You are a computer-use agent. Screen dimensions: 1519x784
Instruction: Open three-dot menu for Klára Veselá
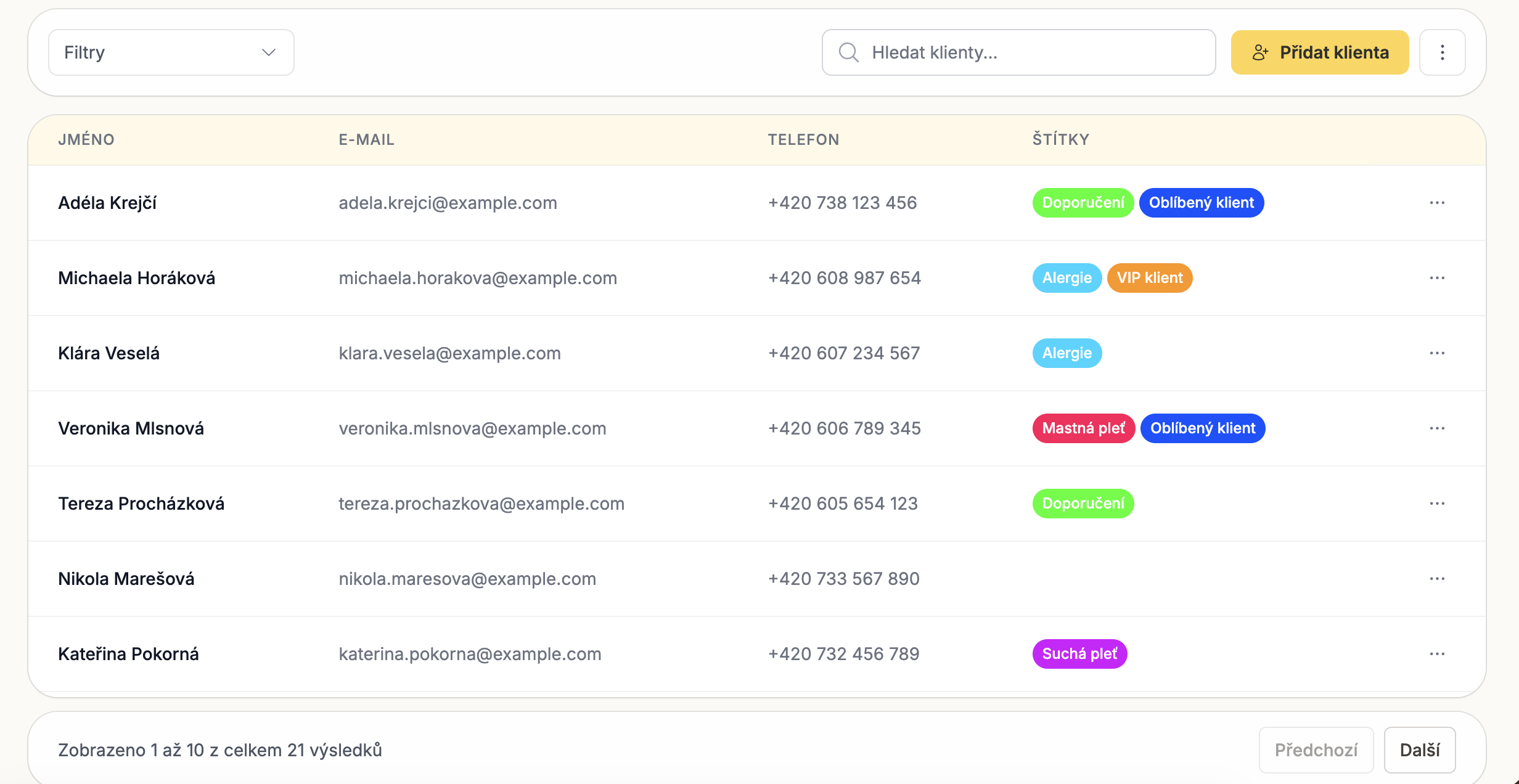click(1437, 353)
